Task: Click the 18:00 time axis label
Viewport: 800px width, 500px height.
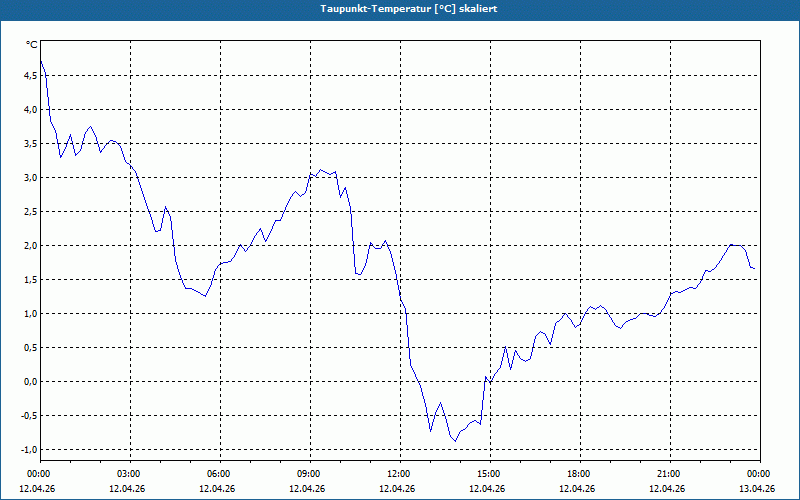Action: coord(580,474)
